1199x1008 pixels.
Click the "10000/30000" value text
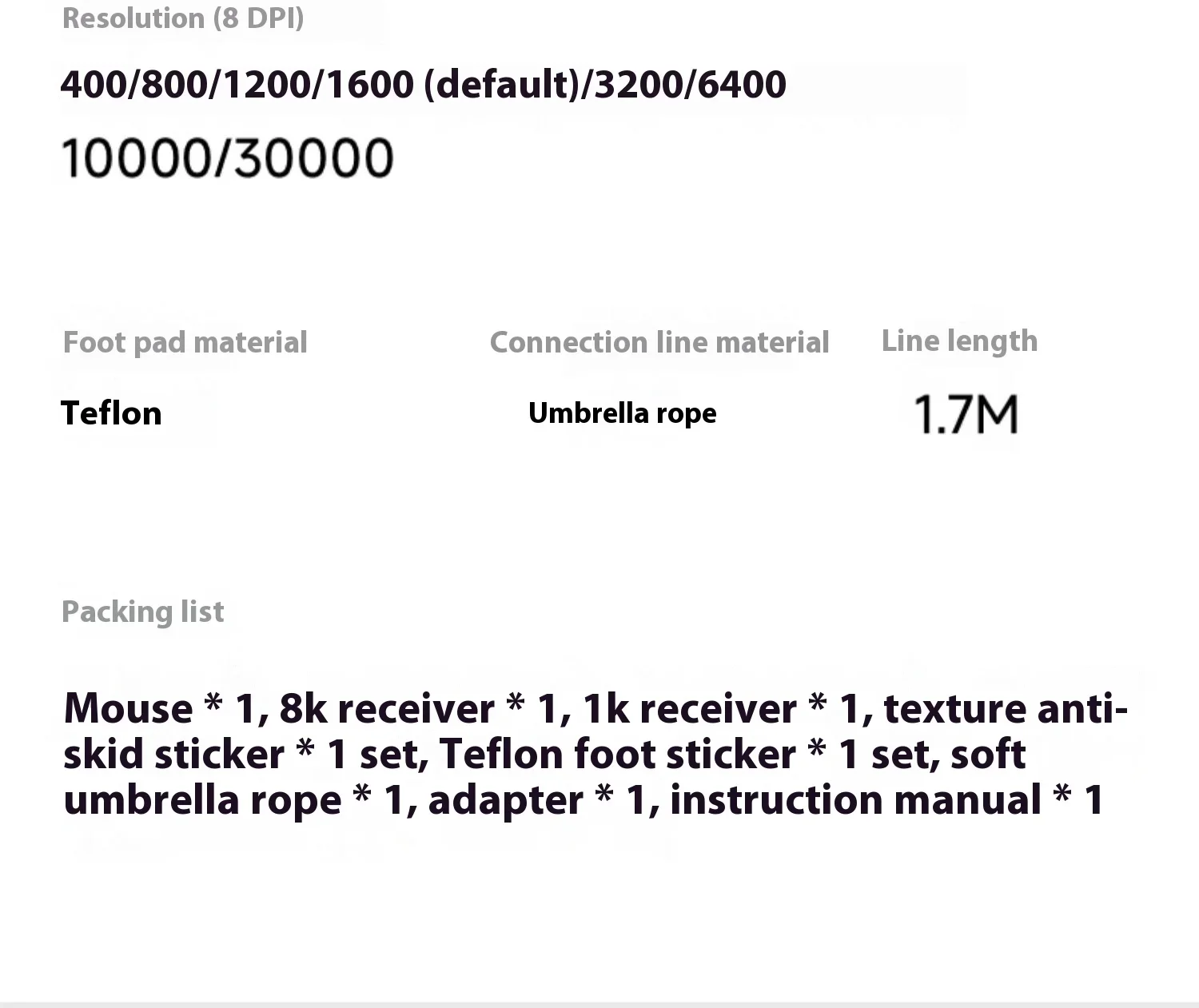[x=227, y=157]
